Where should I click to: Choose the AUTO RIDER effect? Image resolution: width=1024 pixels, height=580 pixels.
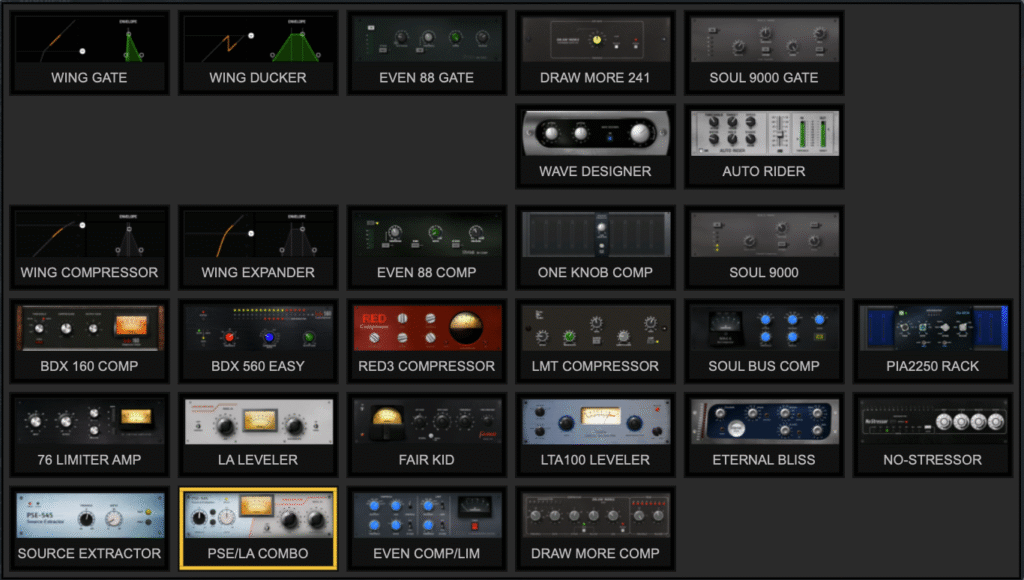tap(764, 147)
